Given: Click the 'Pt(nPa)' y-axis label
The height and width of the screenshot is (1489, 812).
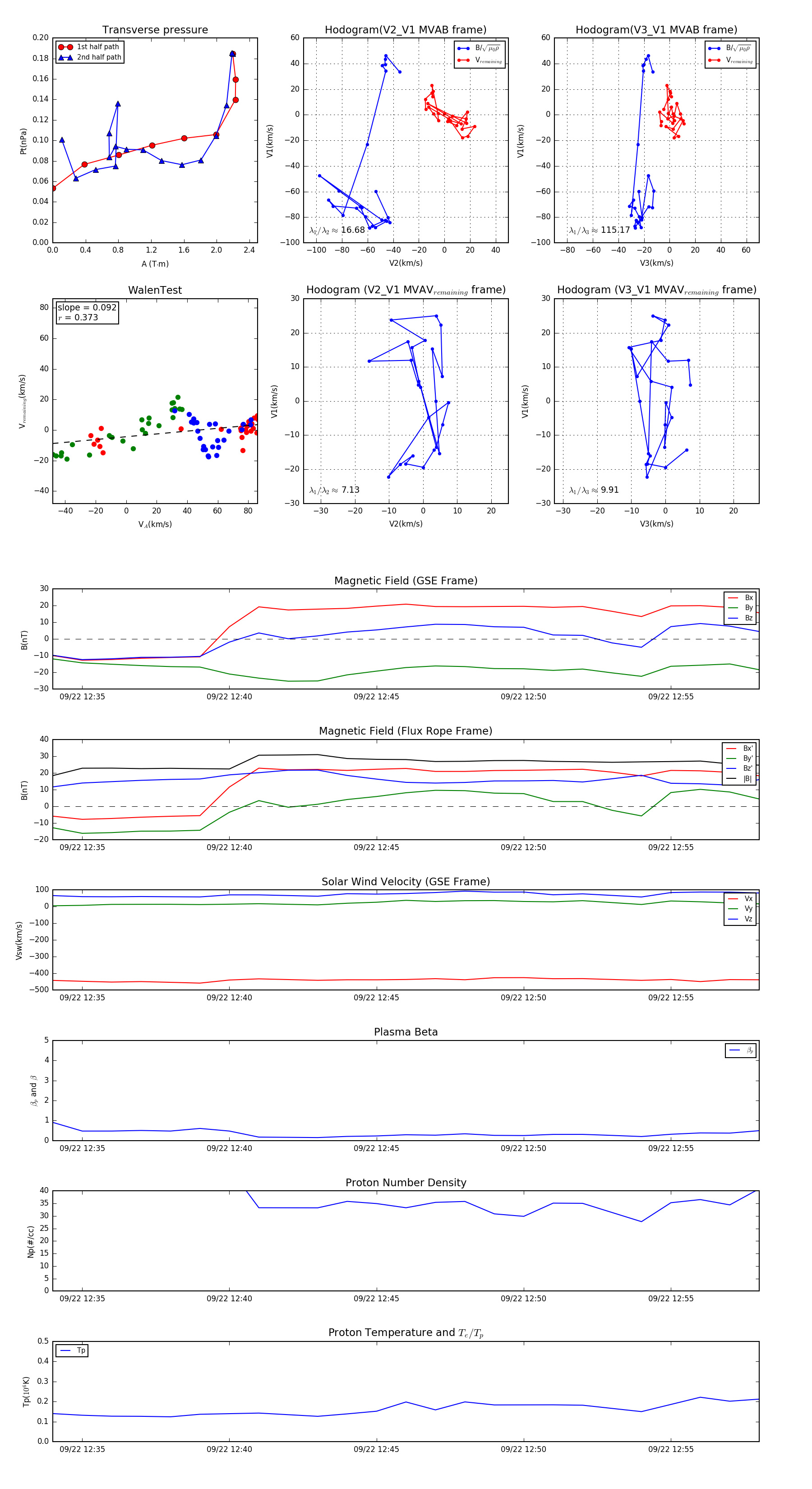Looking at the screenshot, I should pyautogui.click(x=23, y=140).
